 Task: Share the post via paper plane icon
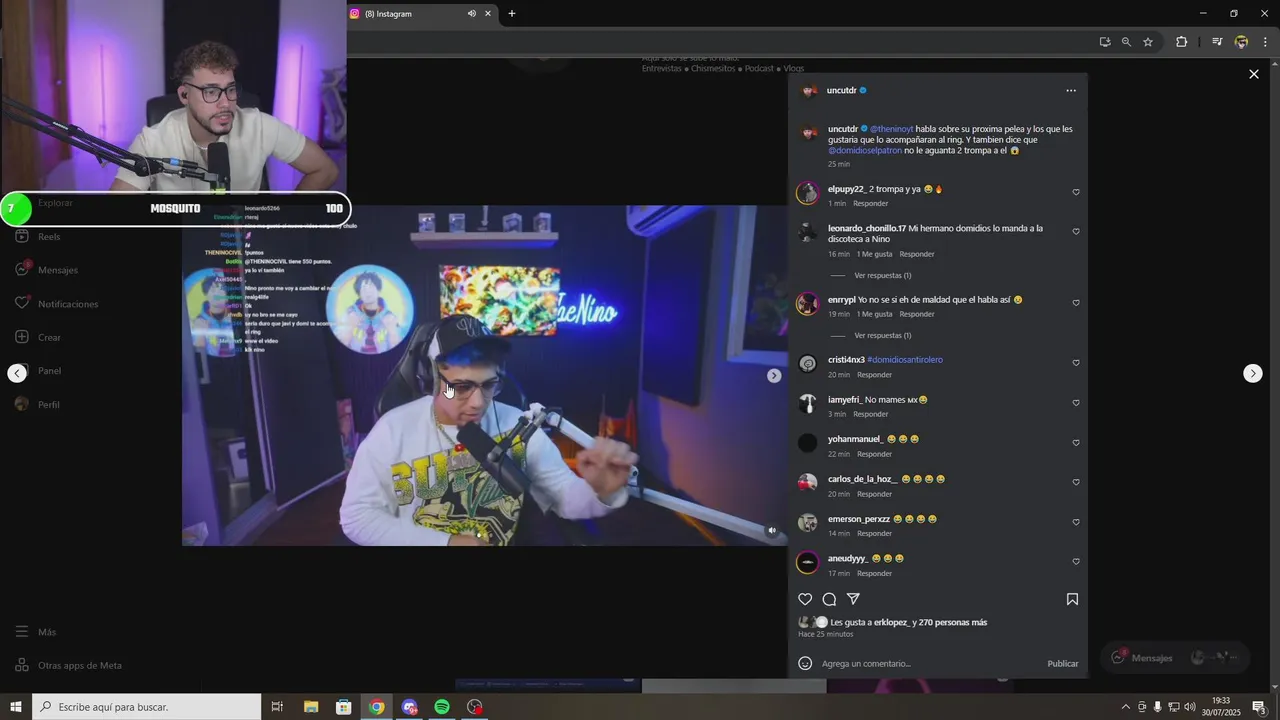[x=853, y=599]
